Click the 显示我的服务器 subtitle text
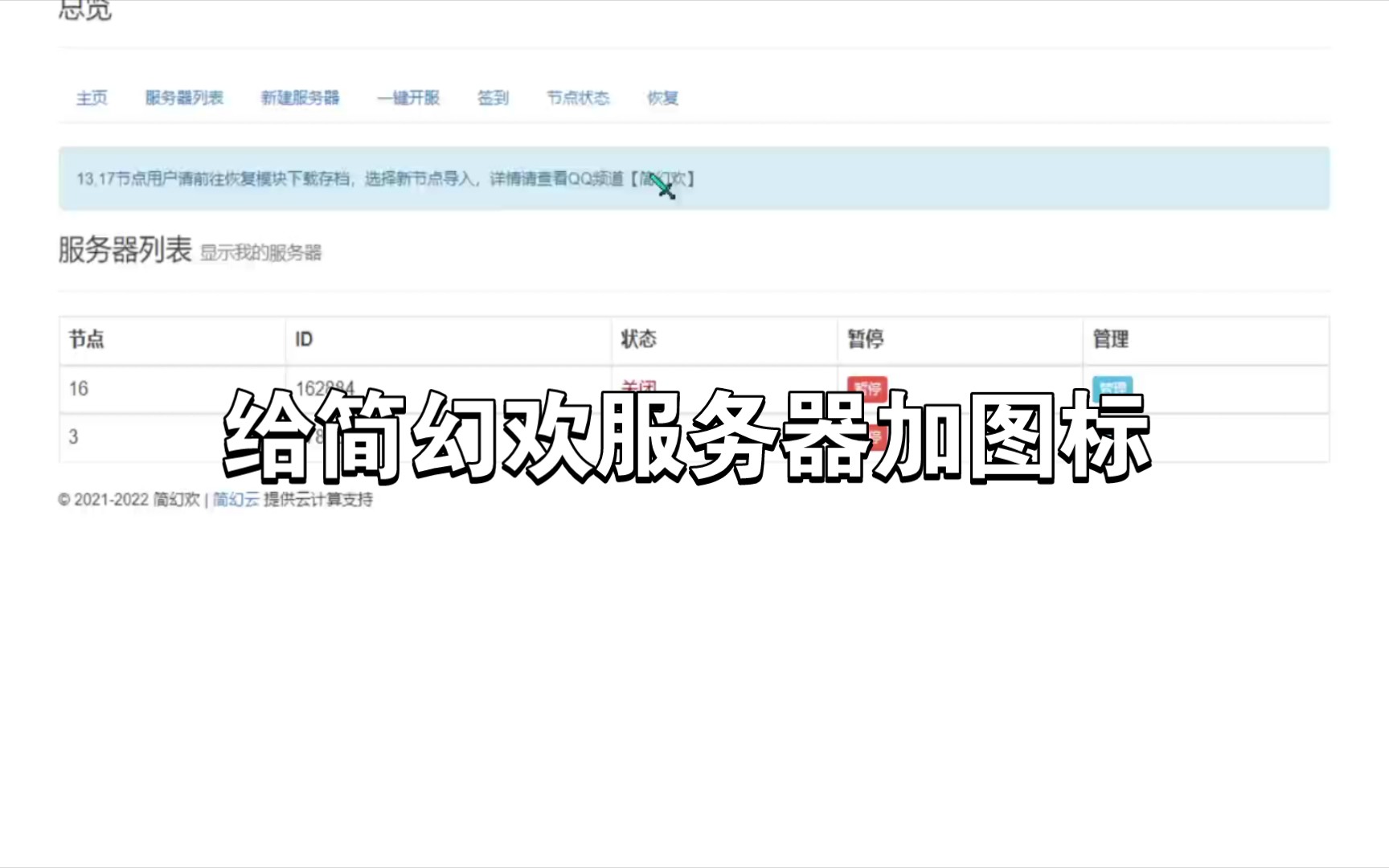This screenshot has width=1389, height=868. [x=260, y=253]
